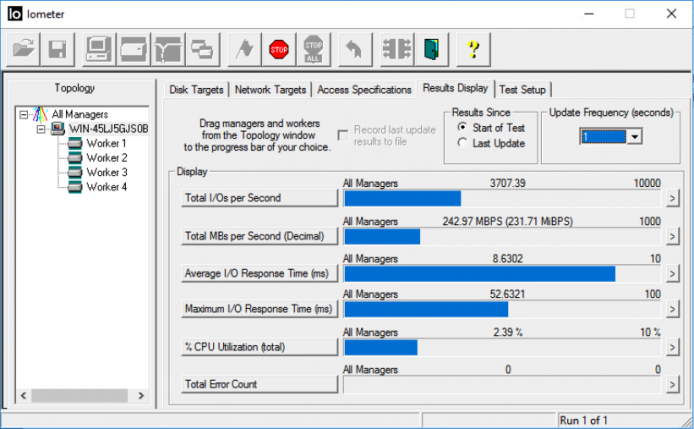Click the gray Stop All tests icon
The width and height of the screenshot is (694, 429).
point(313,49)
